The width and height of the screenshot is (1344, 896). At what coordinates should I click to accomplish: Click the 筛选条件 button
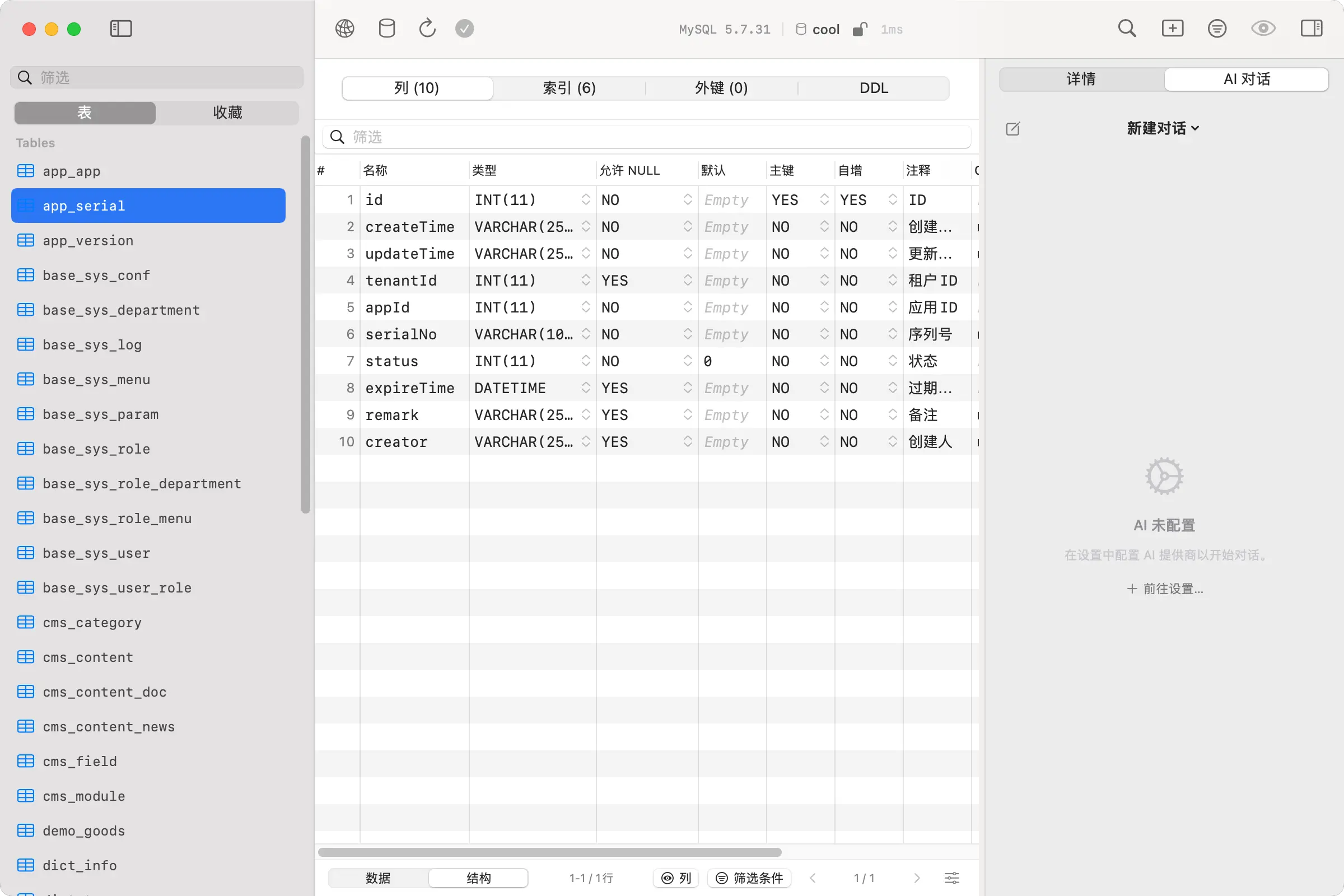(x=749, y=878)
